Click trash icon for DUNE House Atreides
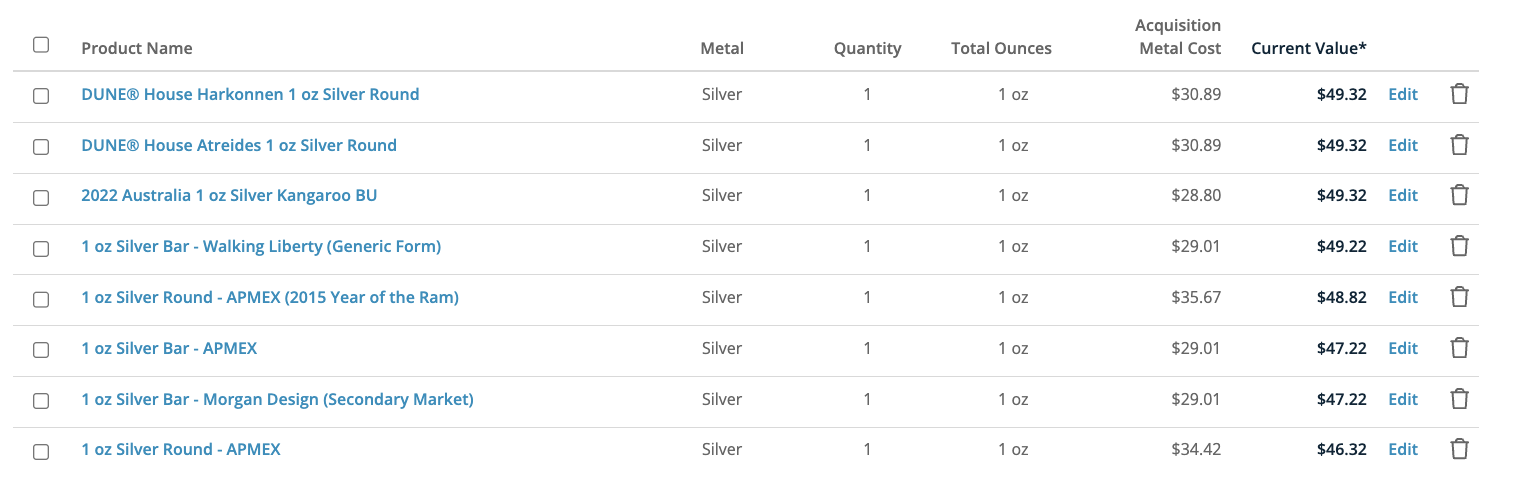The height and width of the screenshot is (484, 1528). coord(1459,145)
